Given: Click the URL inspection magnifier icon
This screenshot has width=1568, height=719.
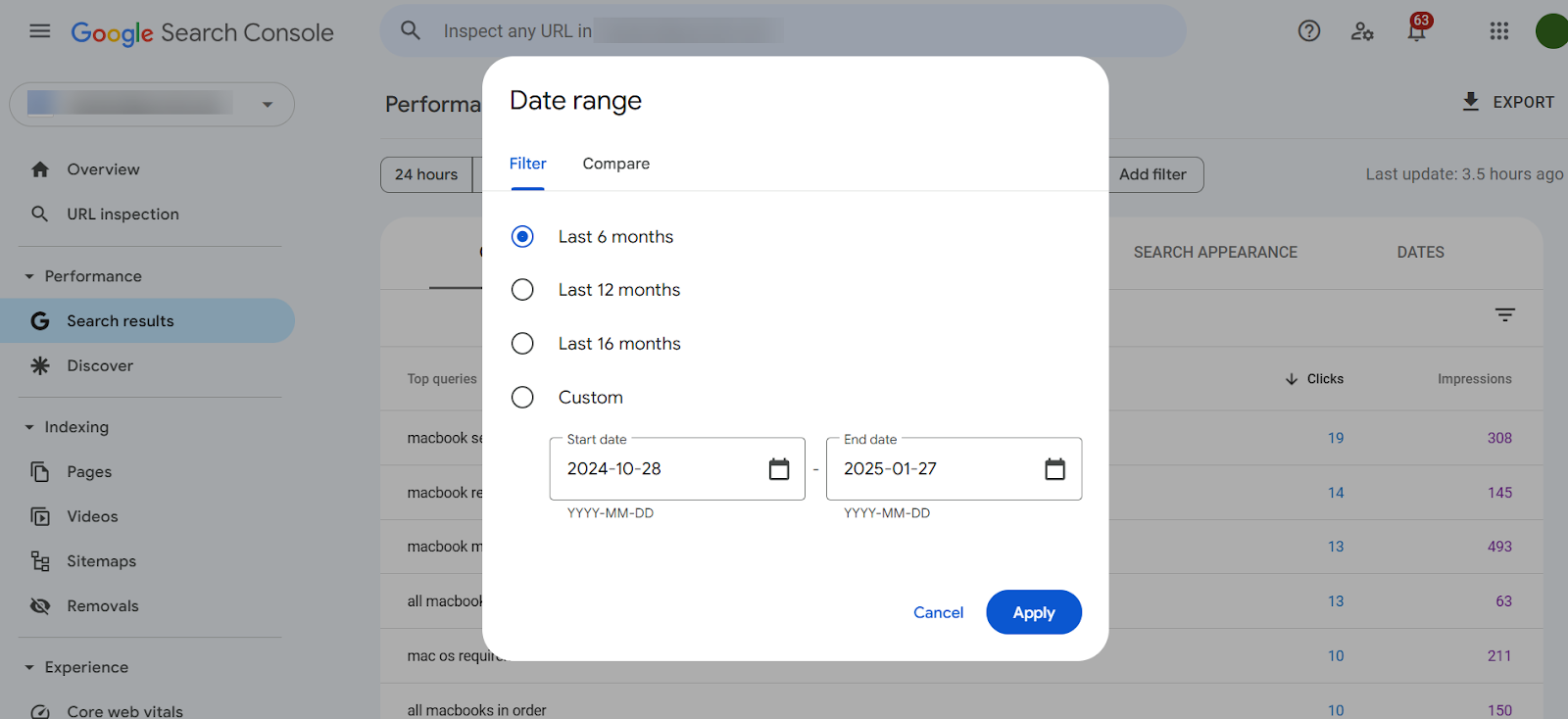Looking at the screenshot, I should 40,214.
